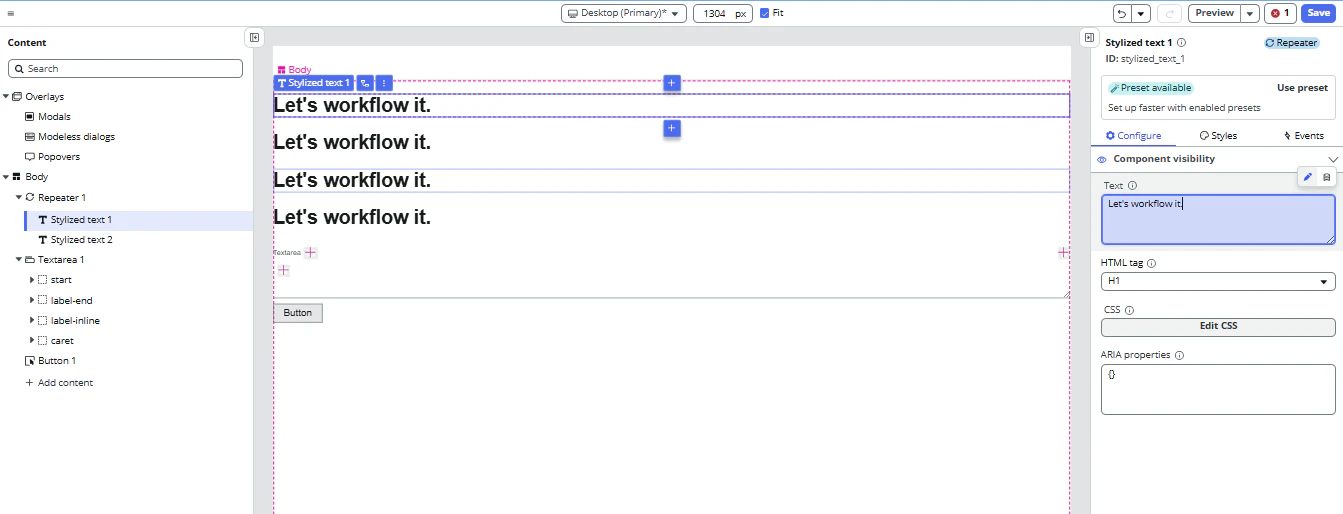Switch to the Events tab
Screen dimensions: 1343x514
click(x=1304, y=136)
